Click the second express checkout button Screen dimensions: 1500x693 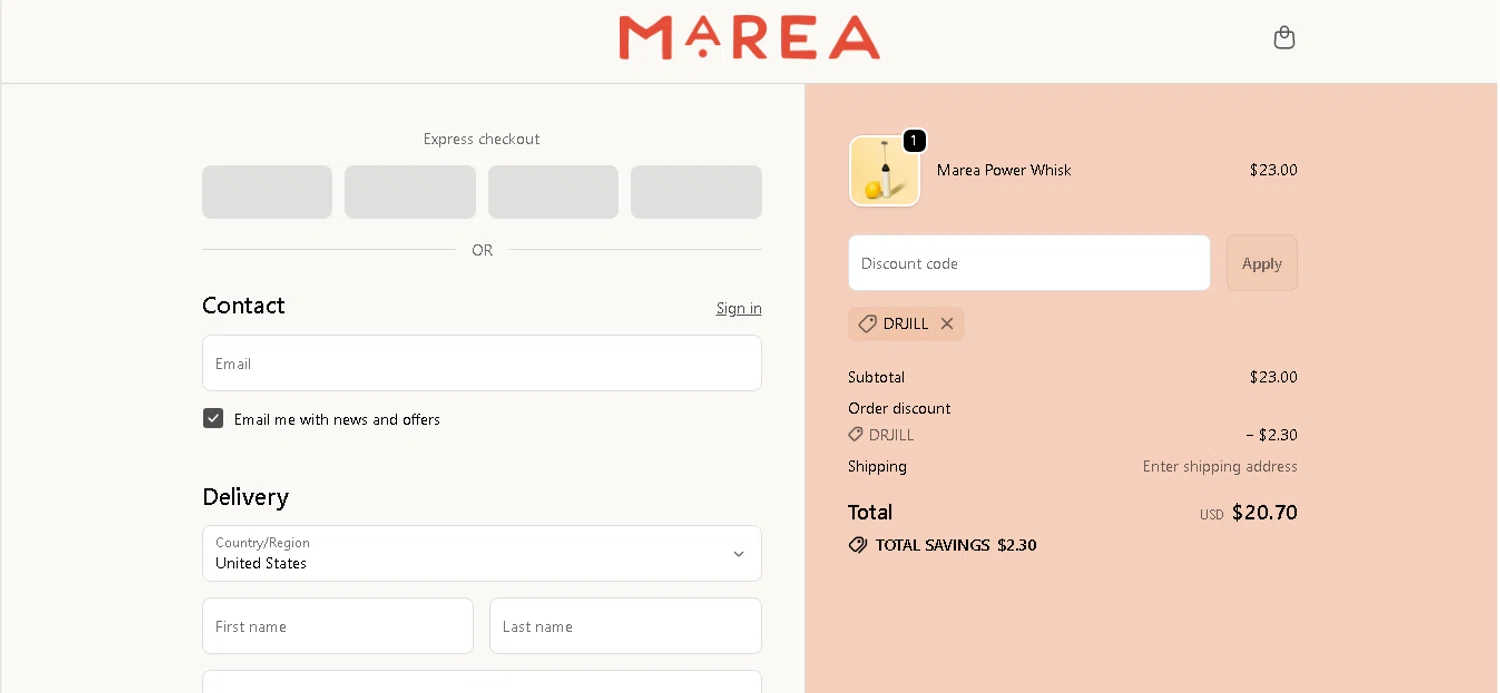(410, 192)
